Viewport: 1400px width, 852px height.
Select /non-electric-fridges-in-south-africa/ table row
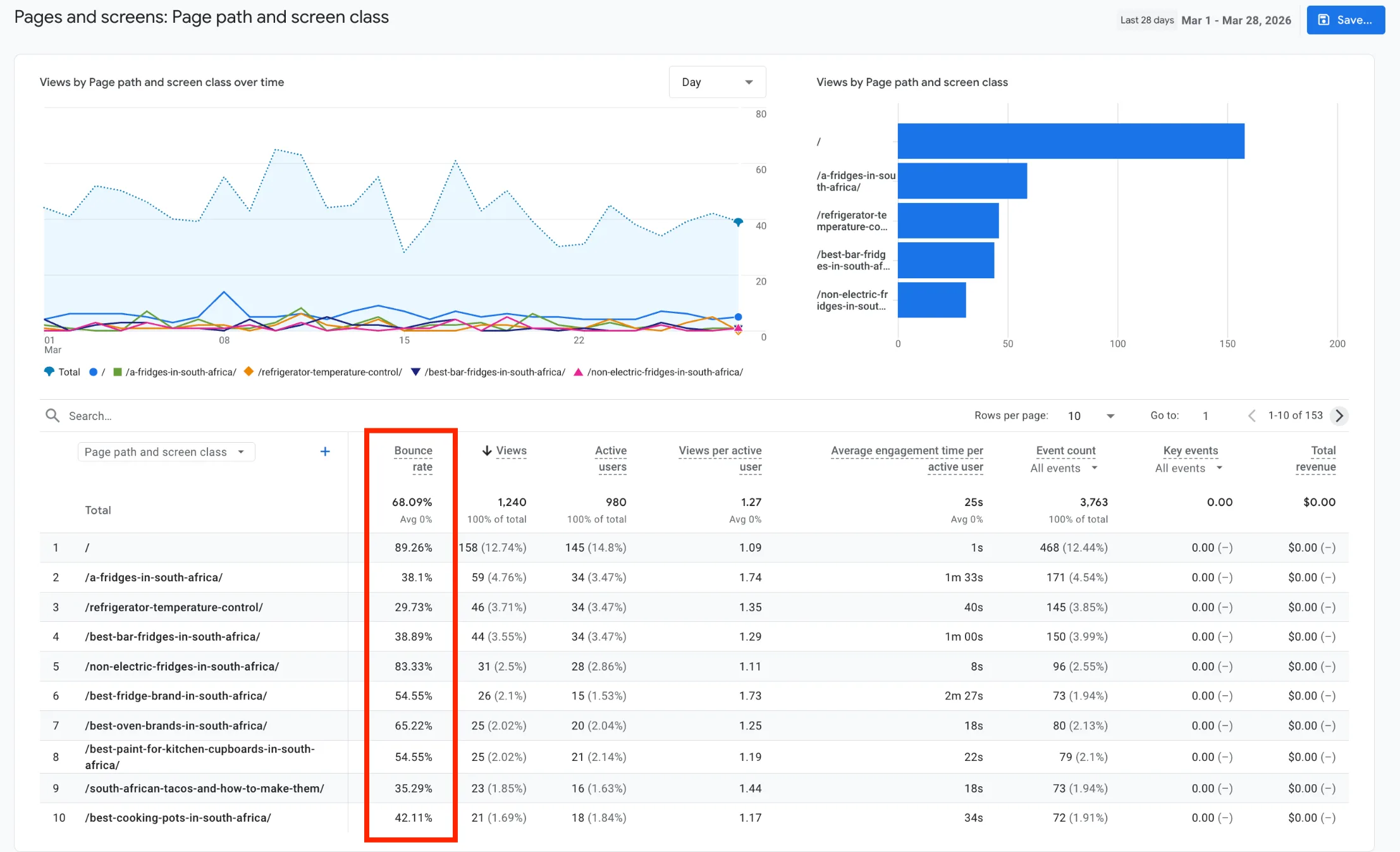click(x=694, y=667)
